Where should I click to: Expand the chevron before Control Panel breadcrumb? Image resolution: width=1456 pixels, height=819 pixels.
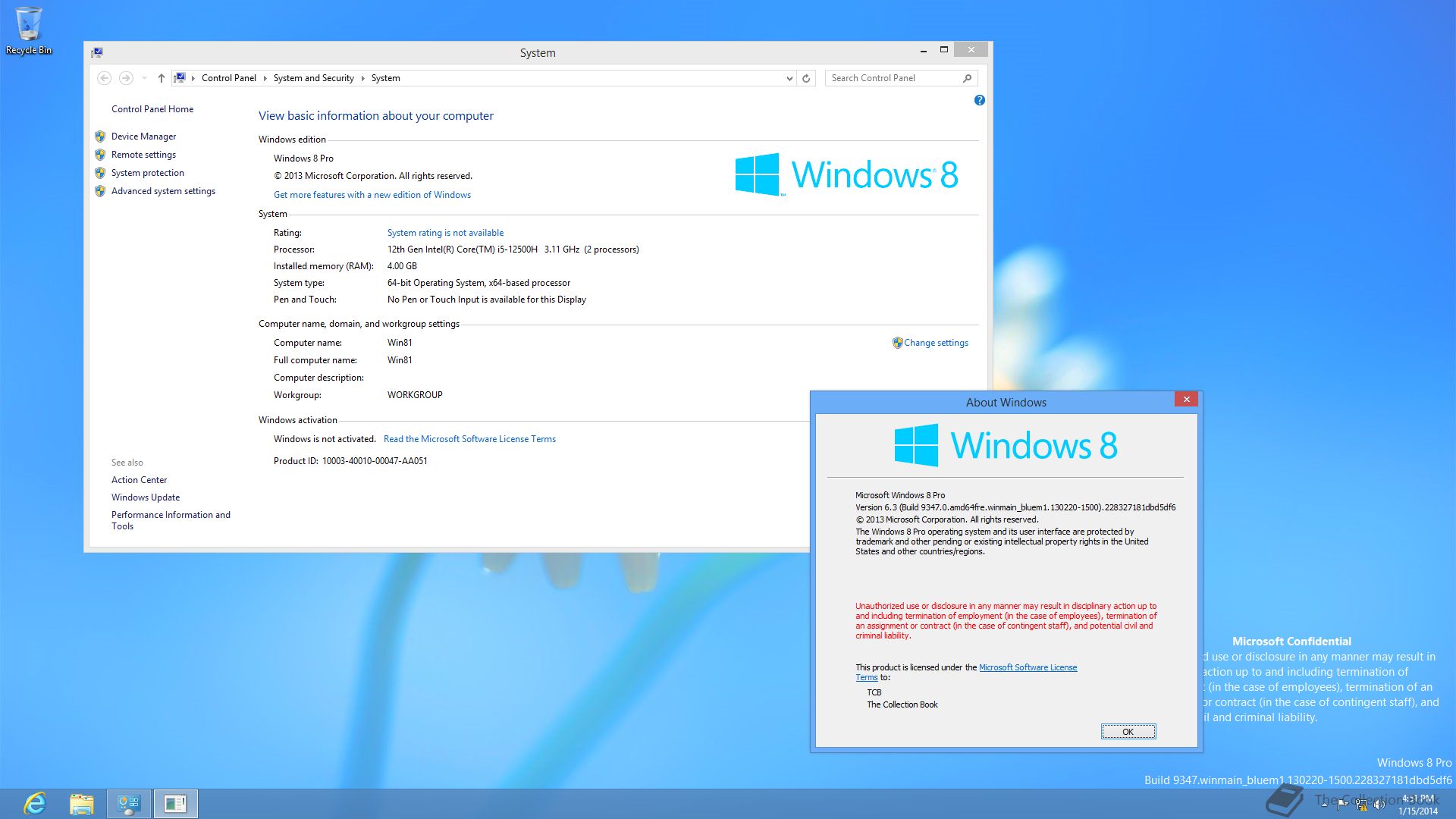click(x=193, y=78)
